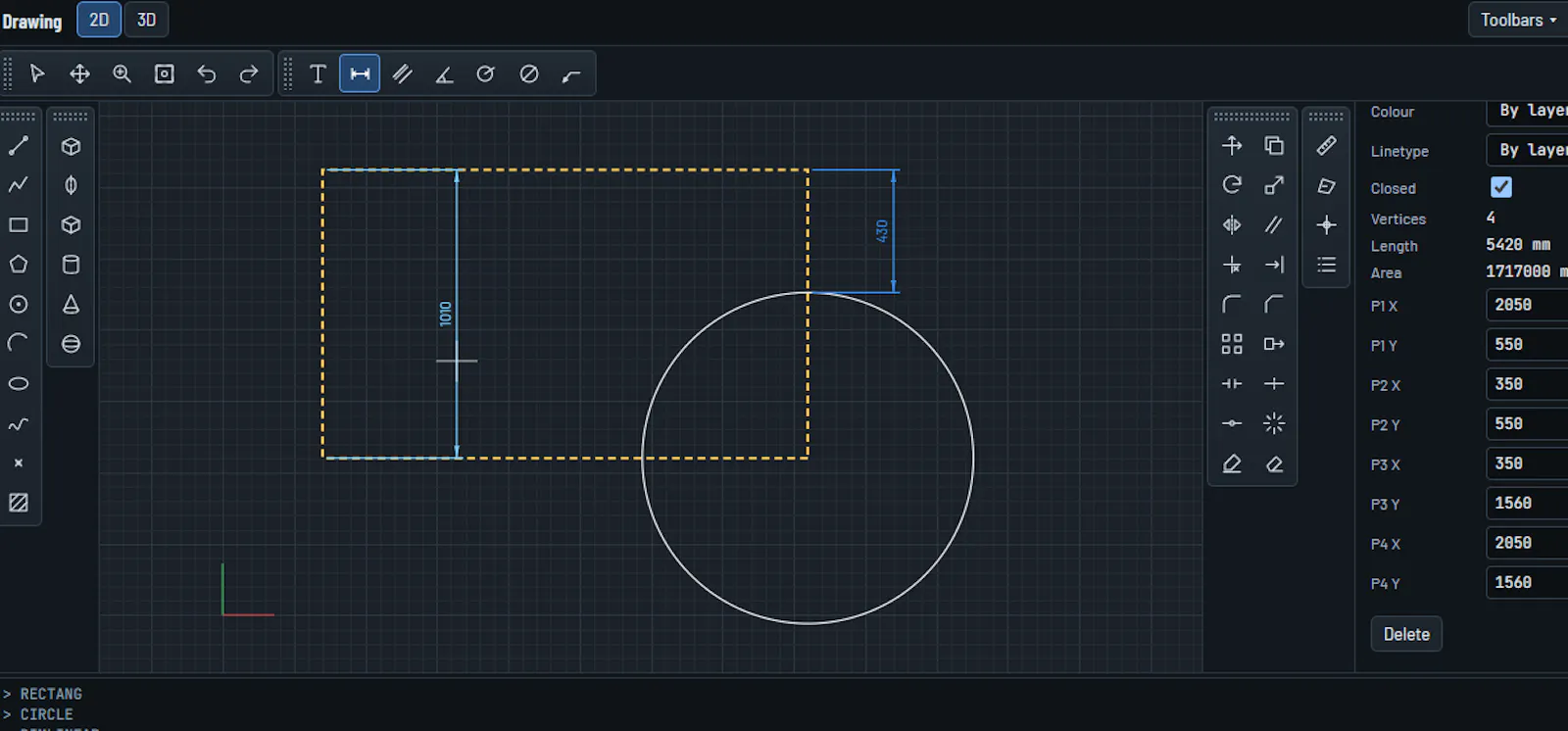Viewport: 1568px width, 731px height.
Task: Click the RECTANG command history entry
Action: click(x=51, y=694)
